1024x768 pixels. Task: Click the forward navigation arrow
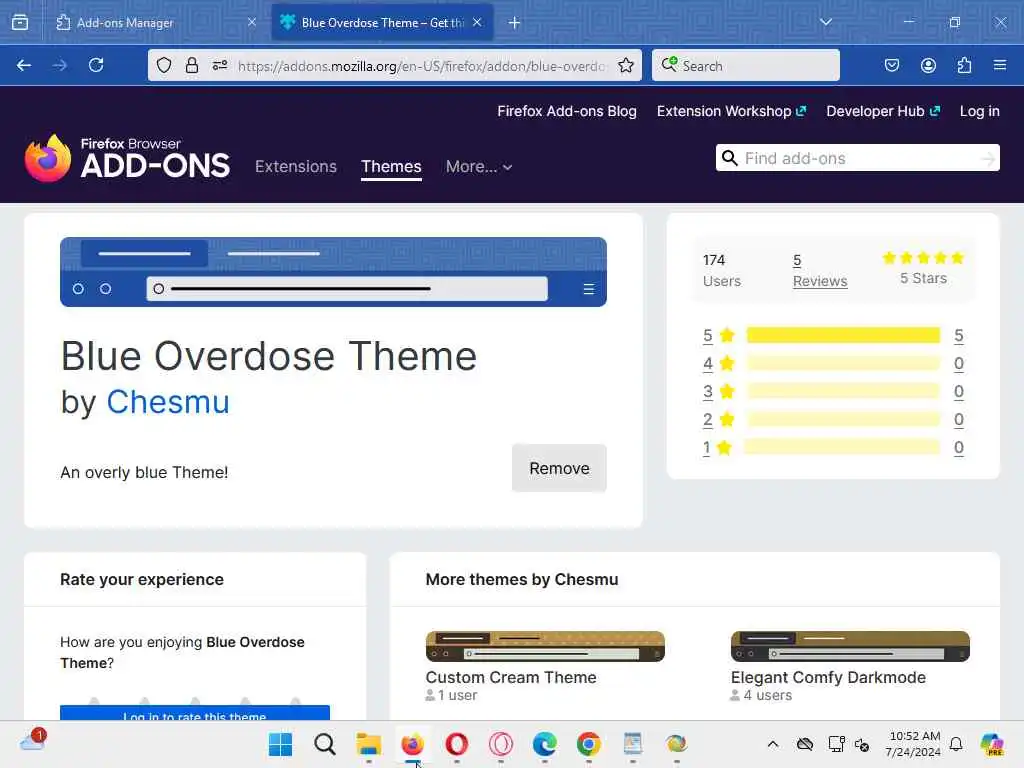point(59,65)
